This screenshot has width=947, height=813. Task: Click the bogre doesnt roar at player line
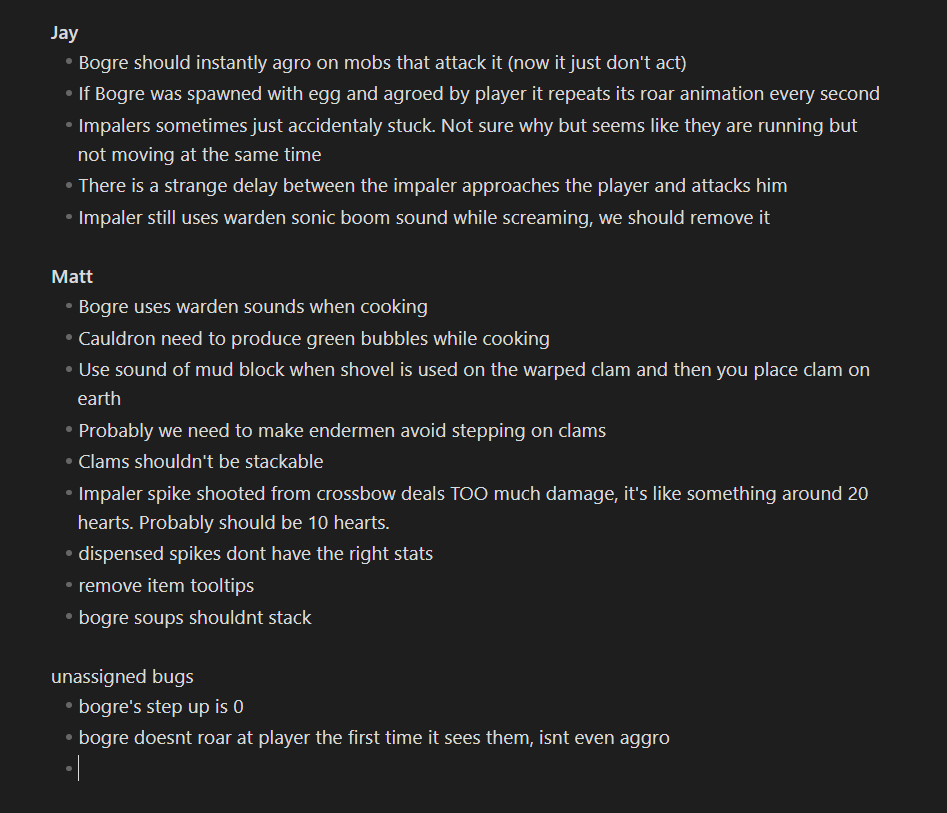click(x=374, y=738)
